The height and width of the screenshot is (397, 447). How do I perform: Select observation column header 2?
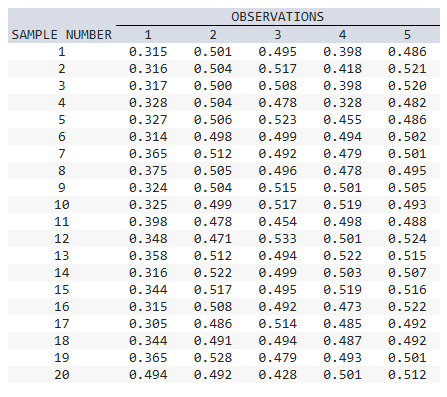(213, 35)
